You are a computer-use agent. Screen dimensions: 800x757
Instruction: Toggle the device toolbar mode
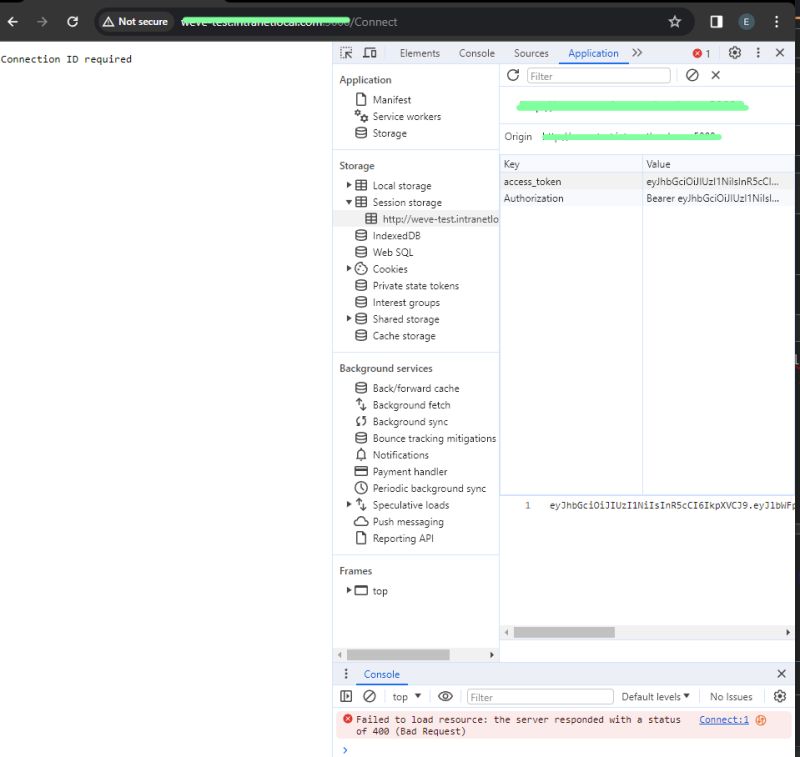point(367,53)
